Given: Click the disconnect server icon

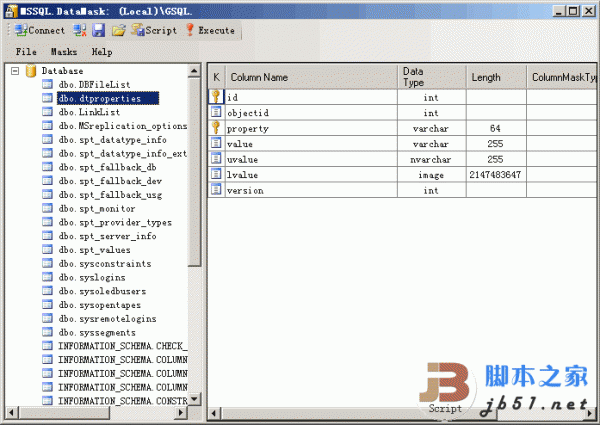Looking at the screenshot, I should tap(80, 30).
